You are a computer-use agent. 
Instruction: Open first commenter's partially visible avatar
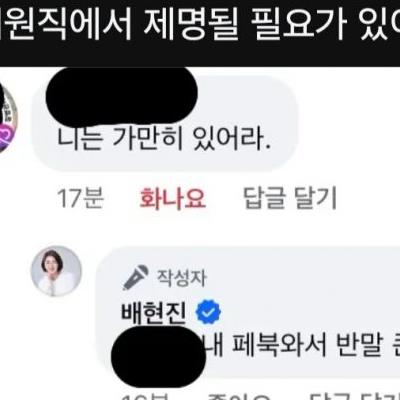click(7, 117)
